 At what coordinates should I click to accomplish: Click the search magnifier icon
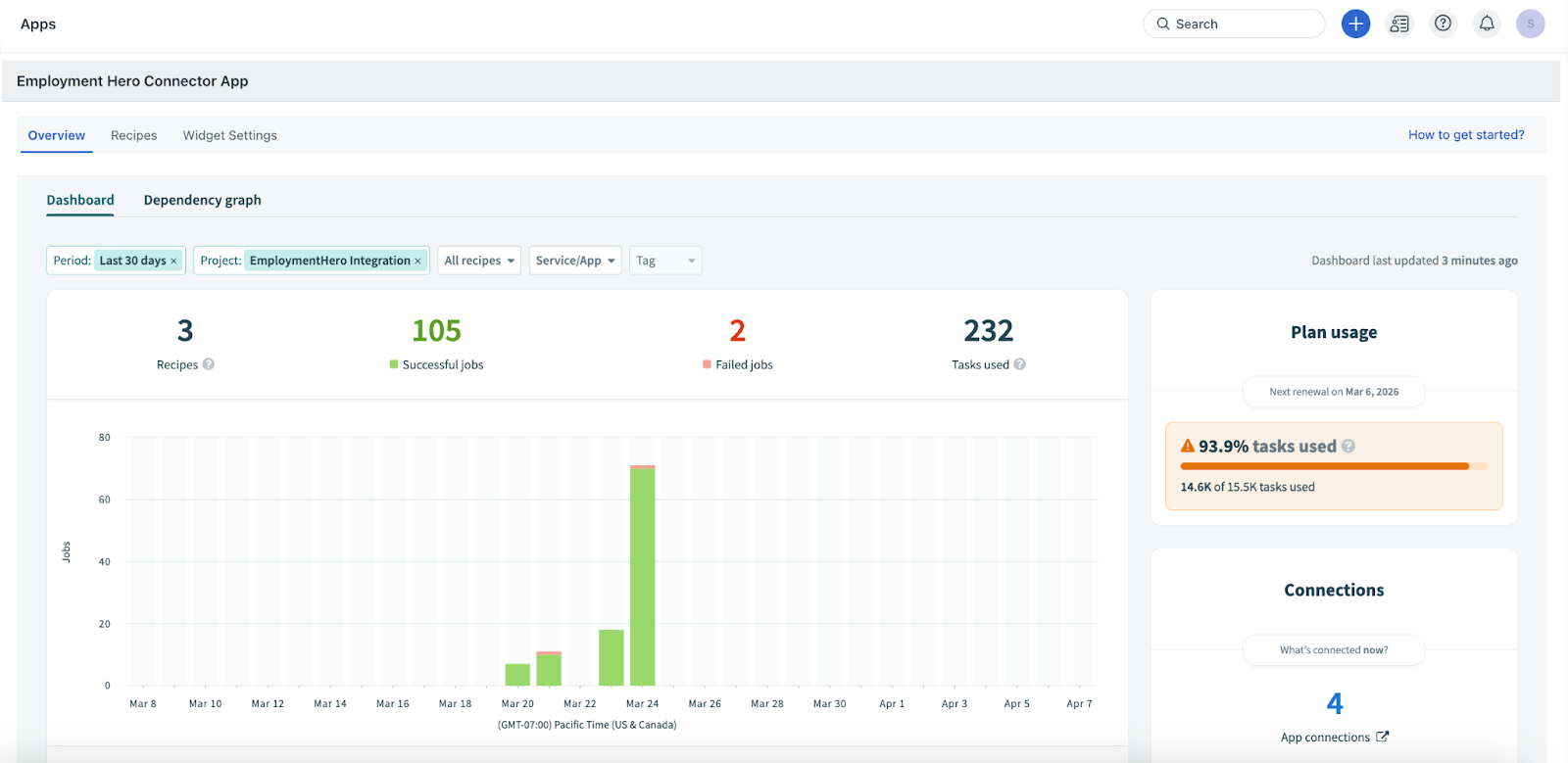tap(1163, 24)
